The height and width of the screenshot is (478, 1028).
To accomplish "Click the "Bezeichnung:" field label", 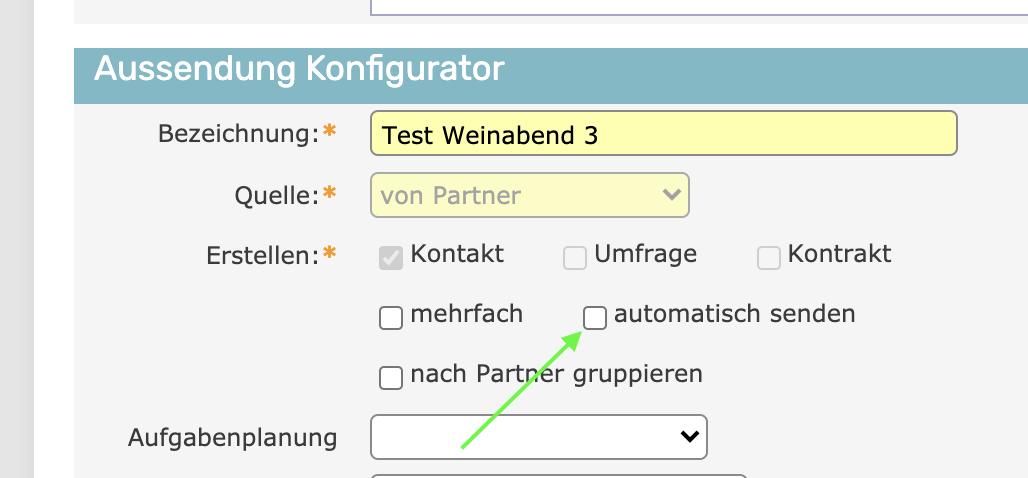I will click(237, 134).
